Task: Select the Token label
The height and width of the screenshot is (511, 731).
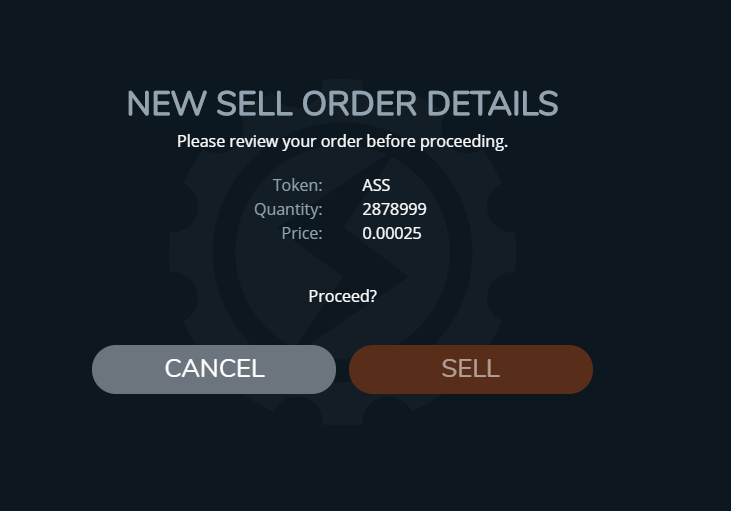Action: [x=299, y=185]
